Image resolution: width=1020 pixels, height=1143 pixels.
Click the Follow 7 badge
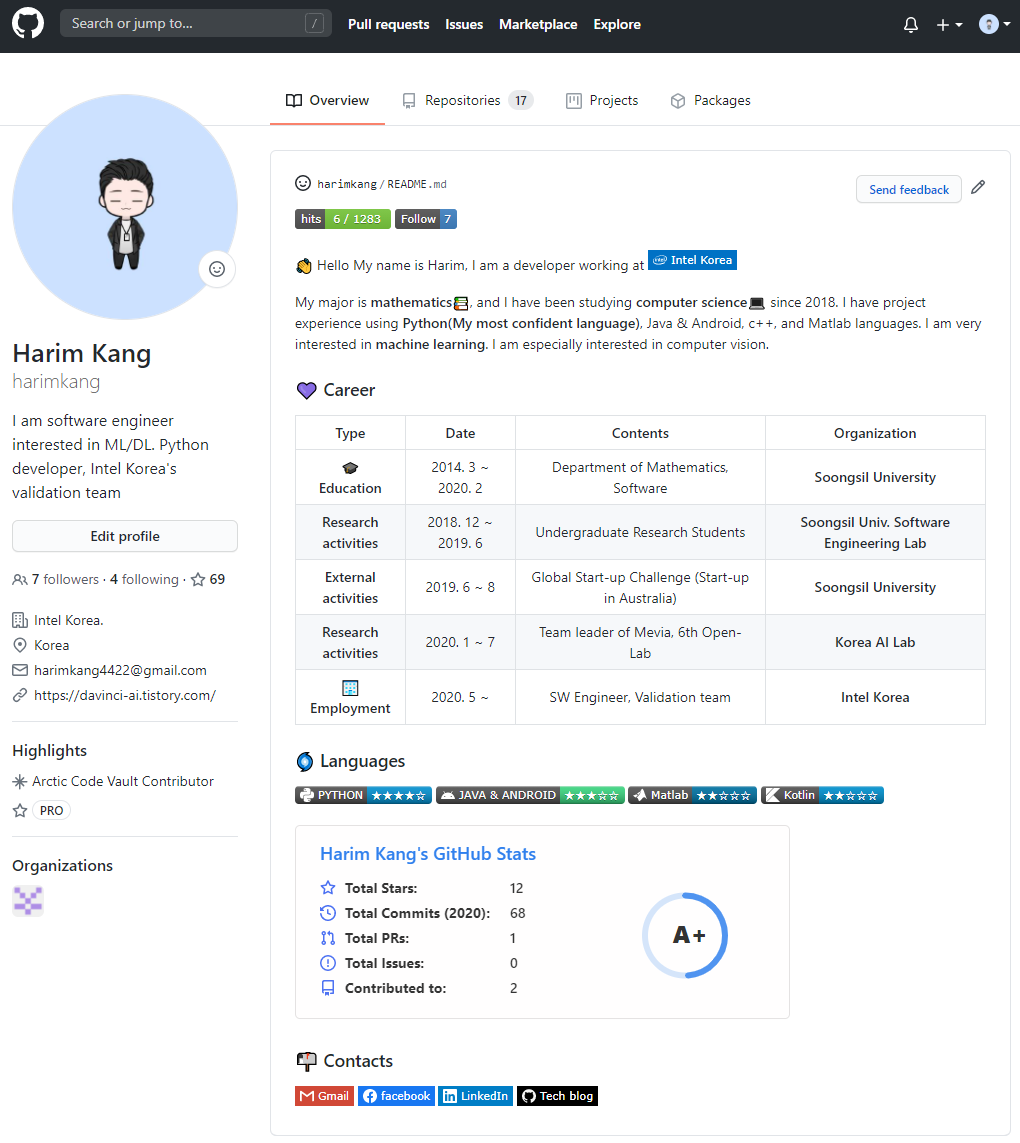click(426, 219)
